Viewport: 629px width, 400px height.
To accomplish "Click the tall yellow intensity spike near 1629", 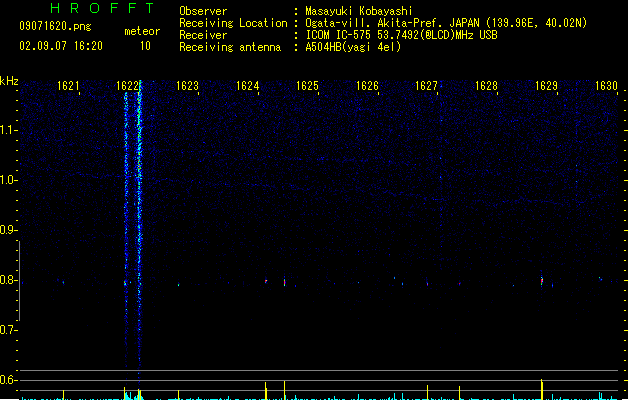I will [542, 389].
